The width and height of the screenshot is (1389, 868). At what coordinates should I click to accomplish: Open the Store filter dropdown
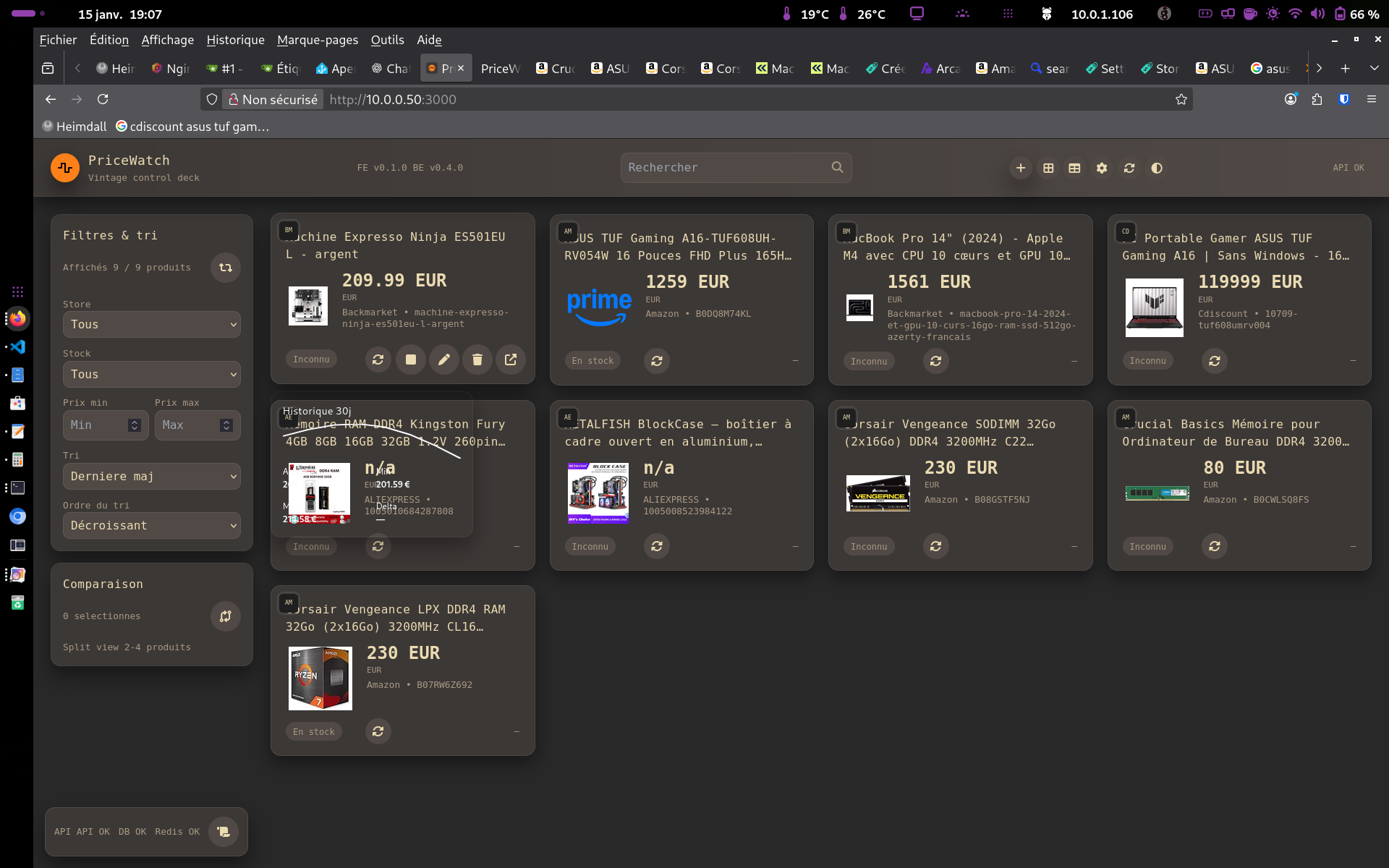pos(151,325)
